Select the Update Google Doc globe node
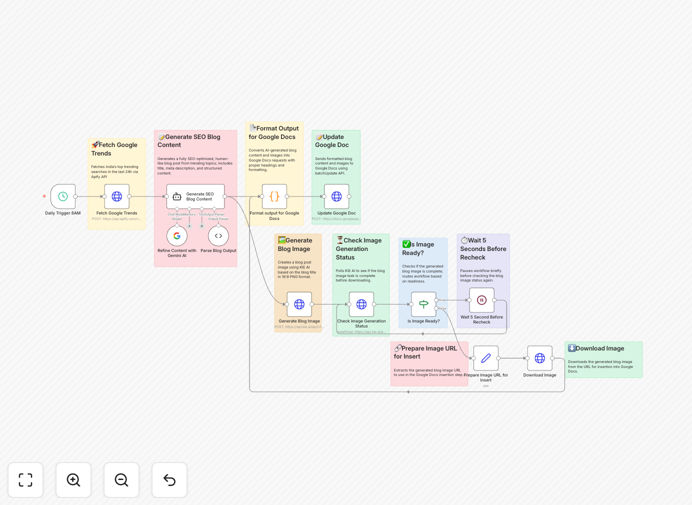The width and height of the screenshot is (692, 505). tap(337, 196)
